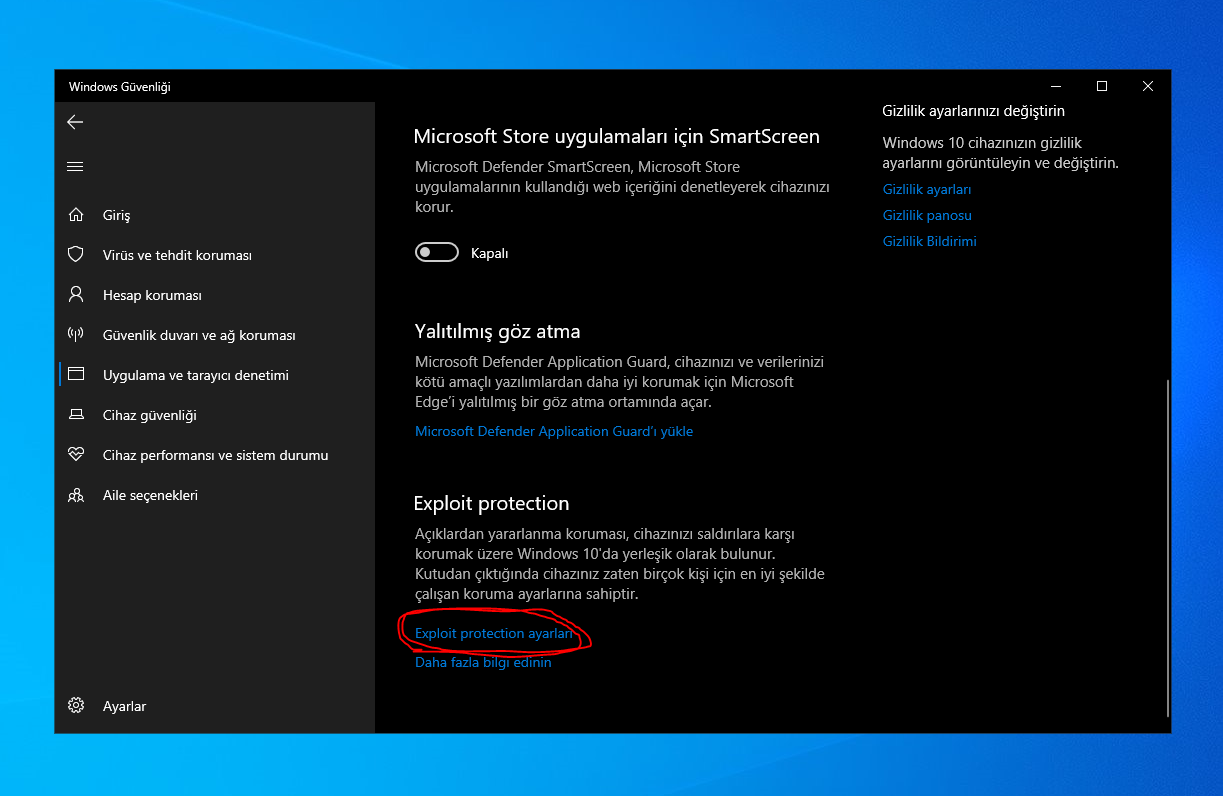Click the Yalıtılmış göz atma heading
The image size is (1223, 796).
click(x=497, y=331)
